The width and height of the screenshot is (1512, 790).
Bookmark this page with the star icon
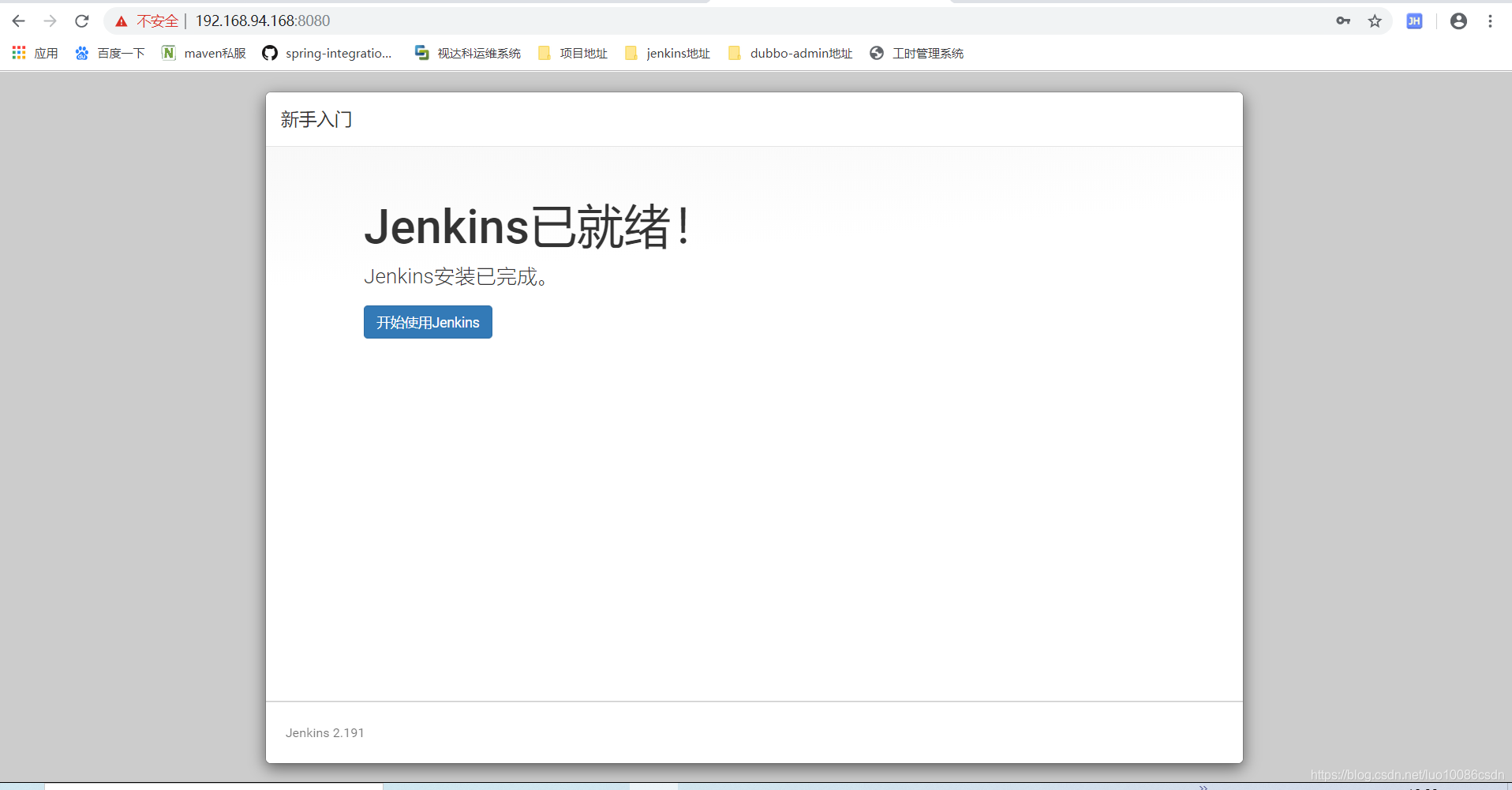pyautogui.click(x=1375, y=21)
